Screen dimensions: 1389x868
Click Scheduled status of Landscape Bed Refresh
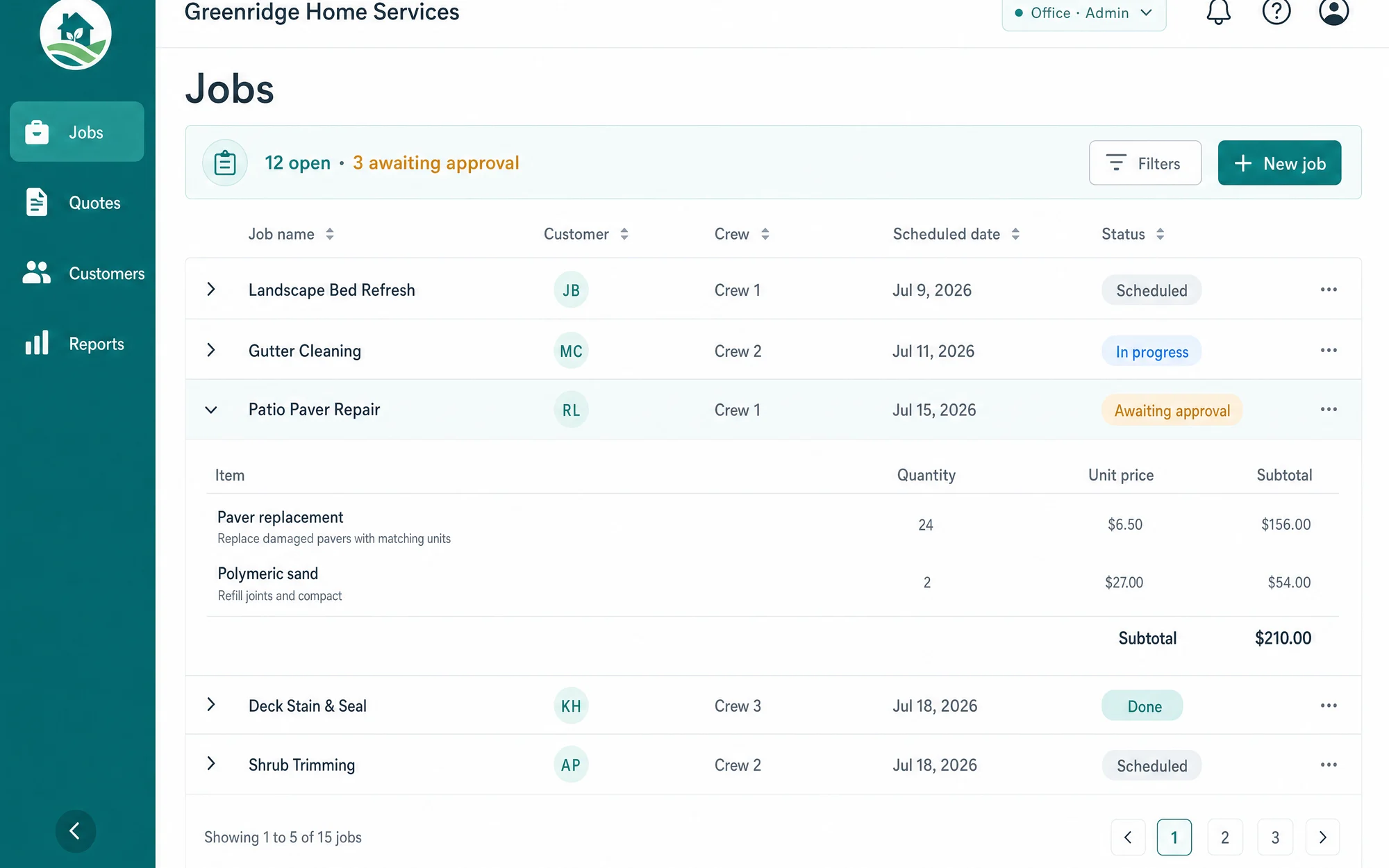[1151, 290]
